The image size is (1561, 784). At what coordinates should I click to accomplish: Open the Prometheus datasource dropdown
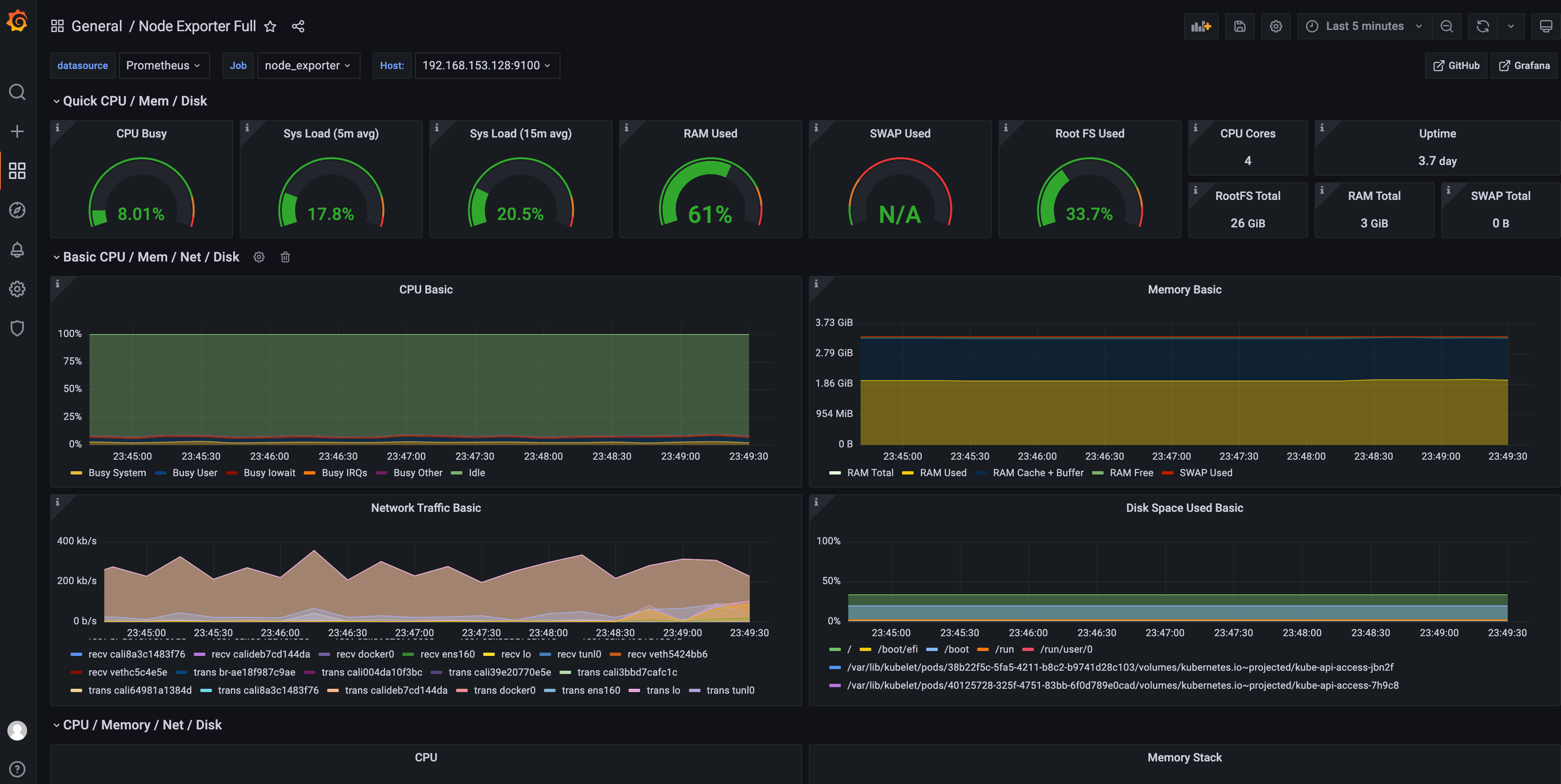(x=164, y=65)
